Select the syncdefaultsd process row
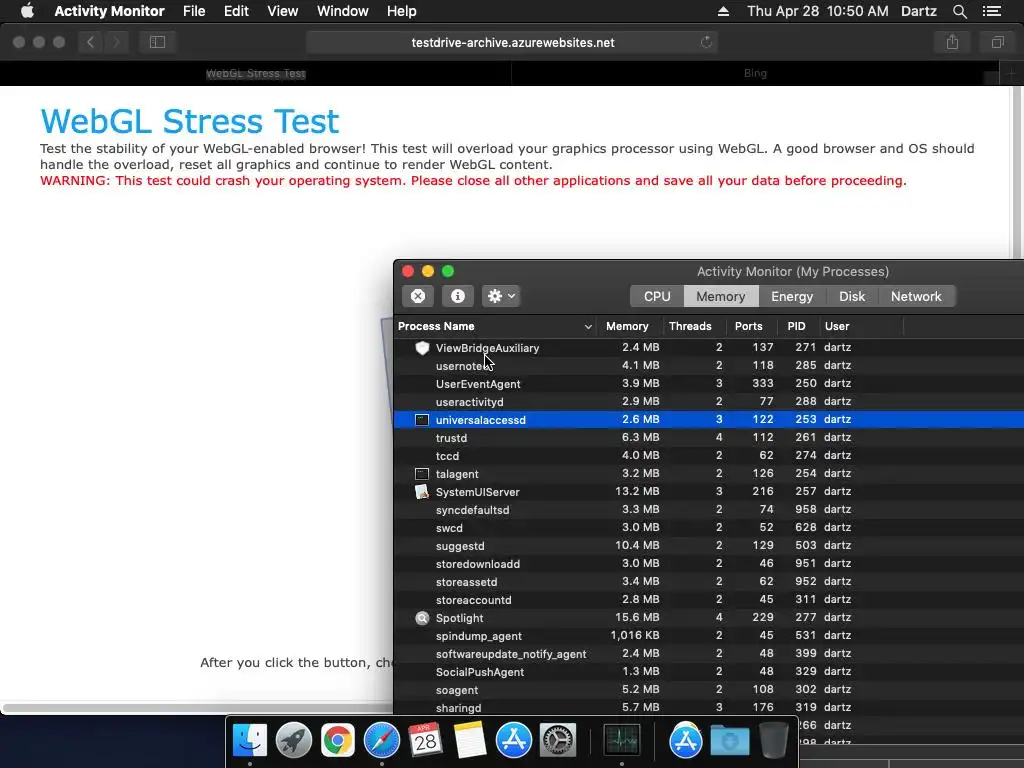This screenshot has width=1024, height=768. (709, 509)
